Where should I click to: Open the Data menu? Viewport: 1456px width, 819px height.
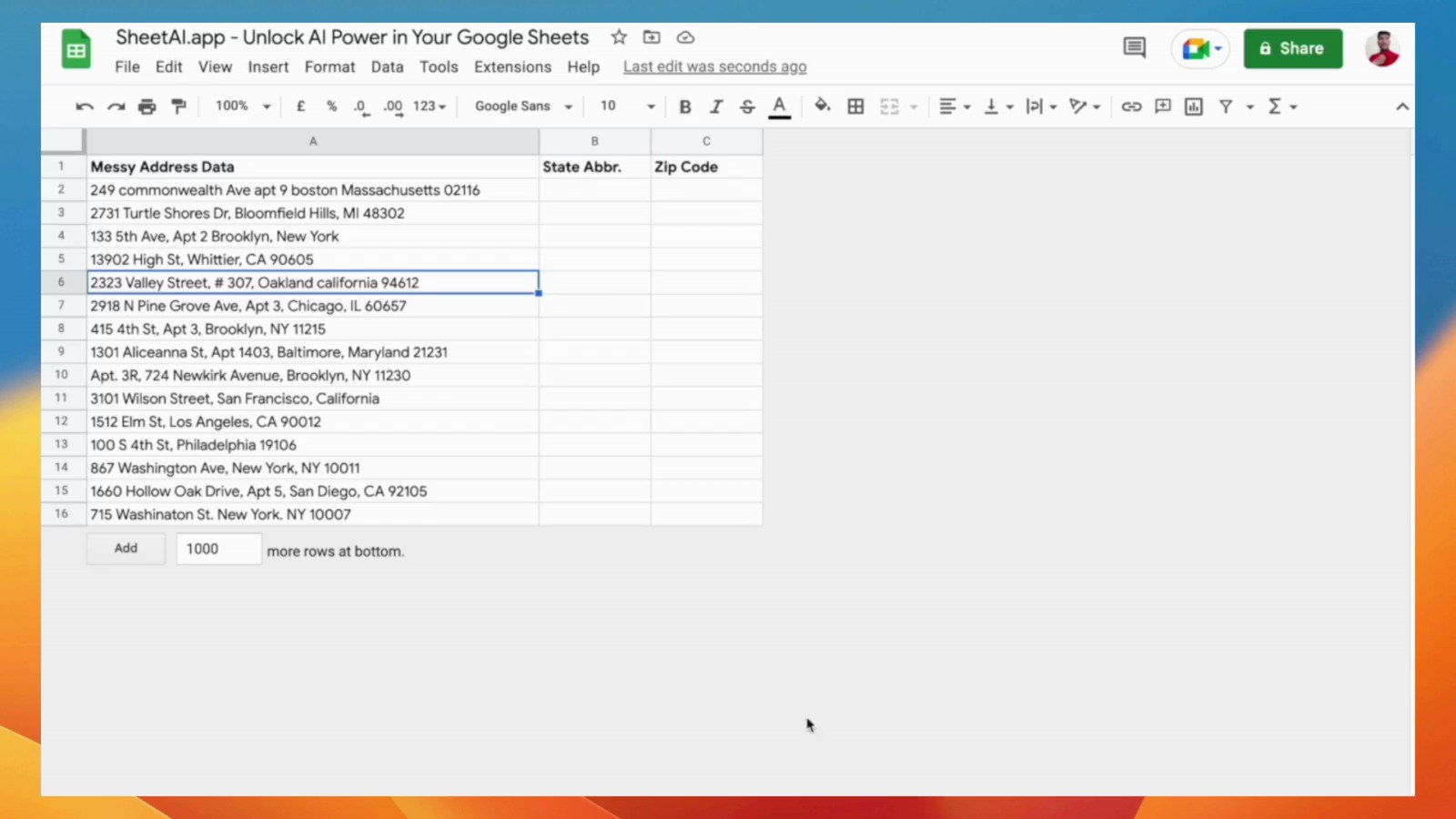[387, 66]
